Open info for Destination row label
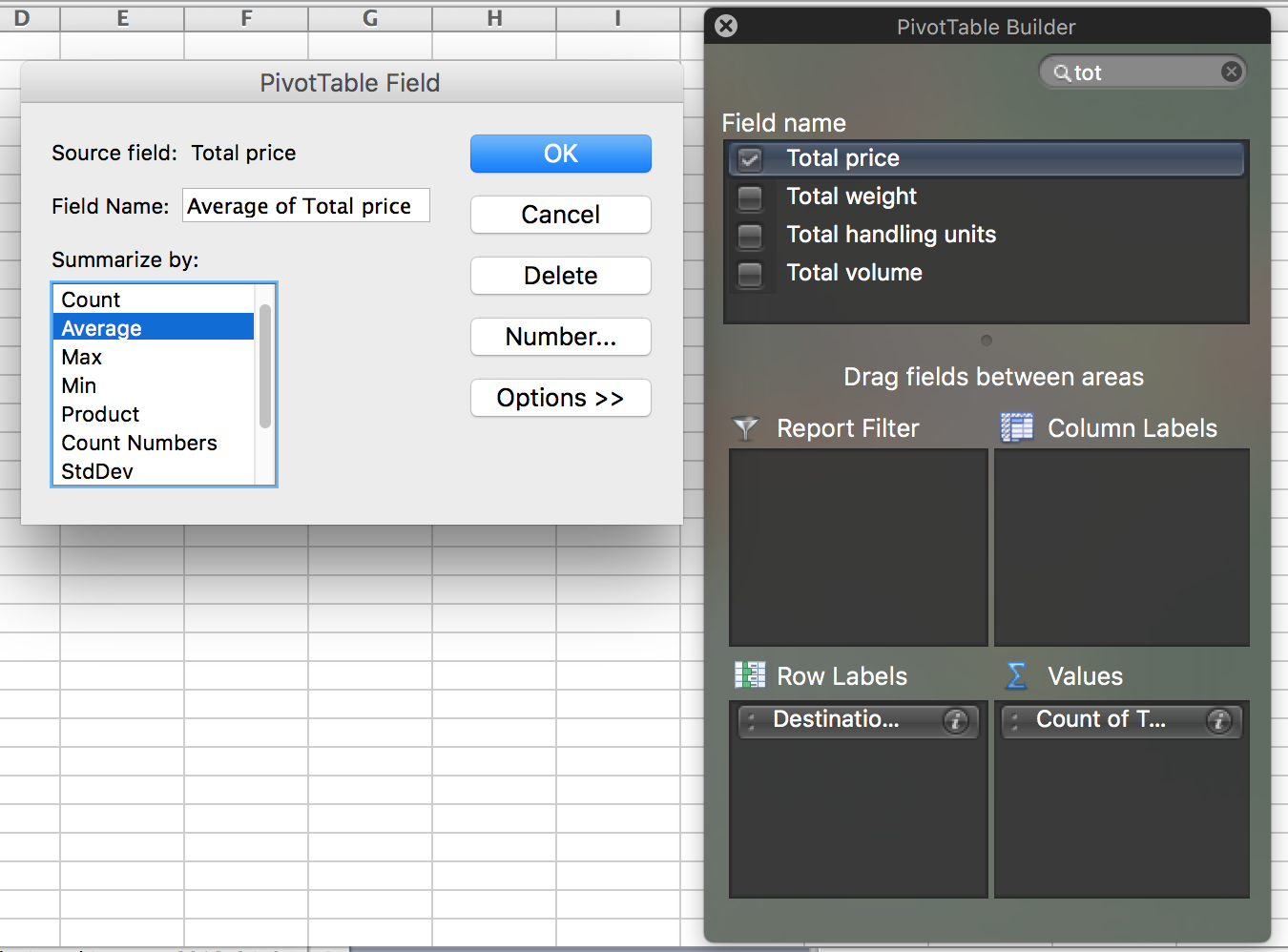Viewport: 1288px width, 952px height. tap(955, 721)
